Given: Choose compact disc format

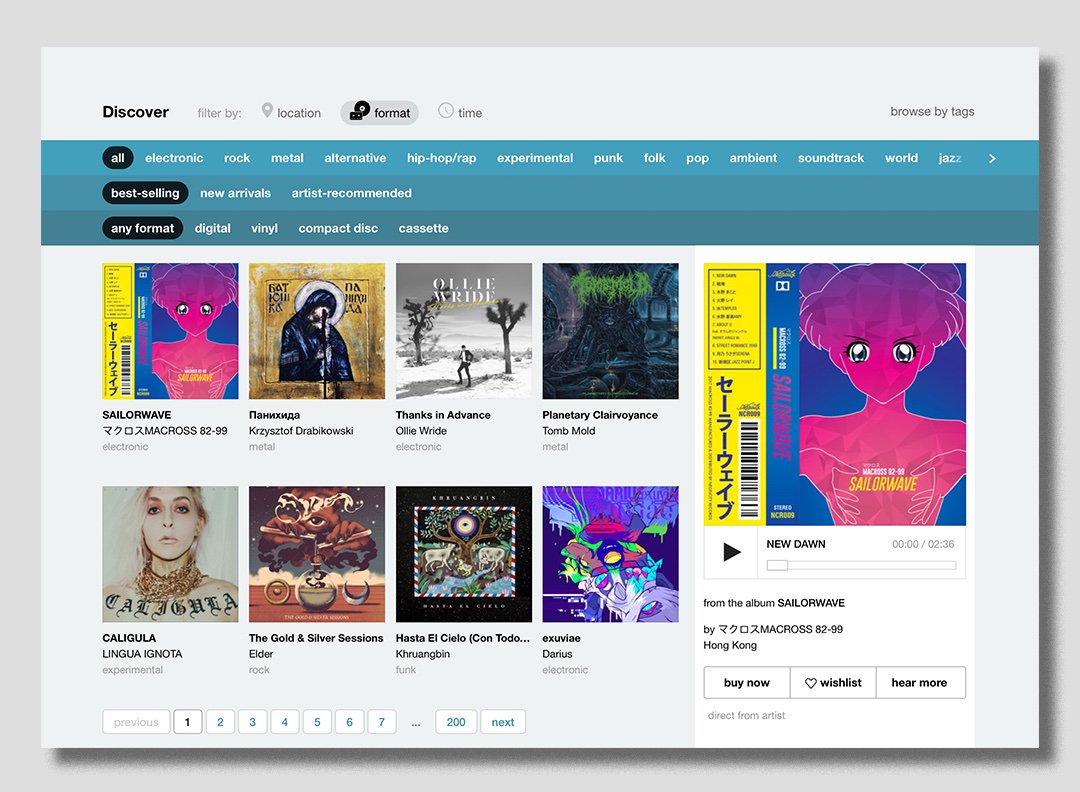Looking at the screenshot, I should tap(338, 228).
